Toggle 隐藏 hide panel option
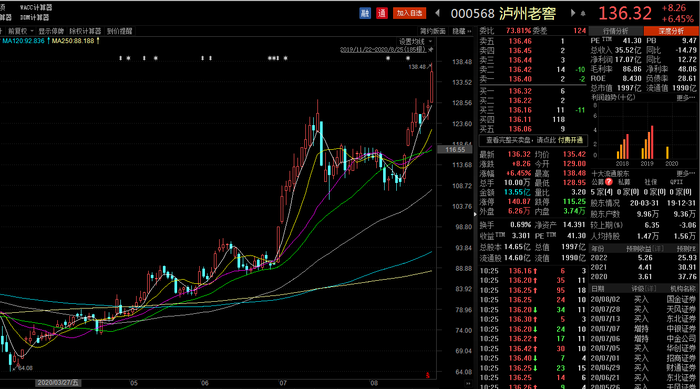The width and height of the screenshot is (700, 389). click(462, 31)
